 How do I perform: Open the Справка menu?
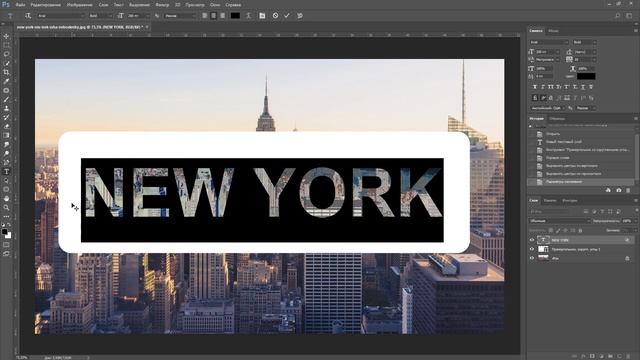tap(233, 5)
